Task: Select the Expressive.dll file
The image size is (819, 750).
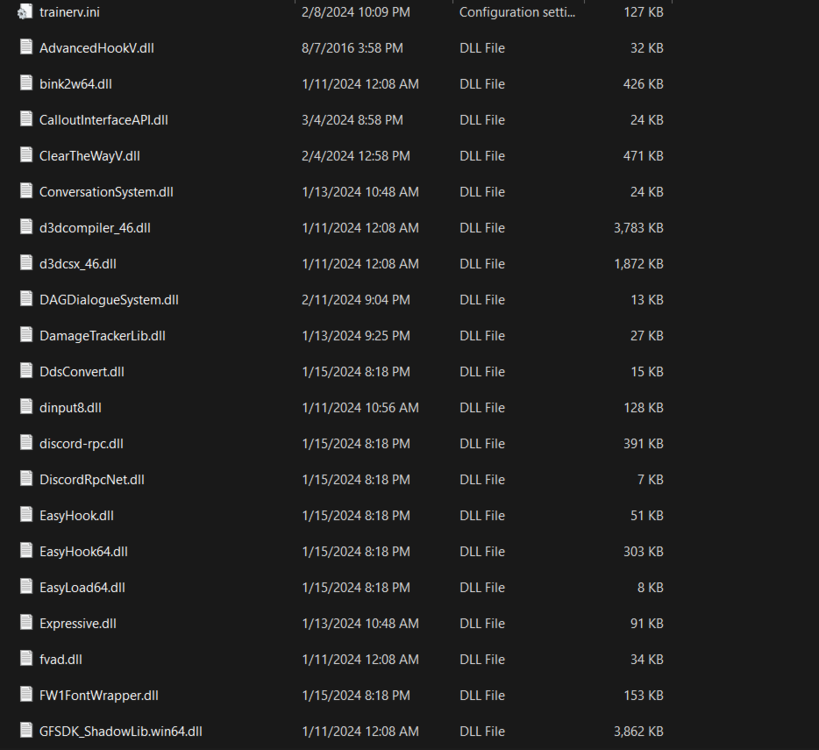Action: [x=77, y=623]
